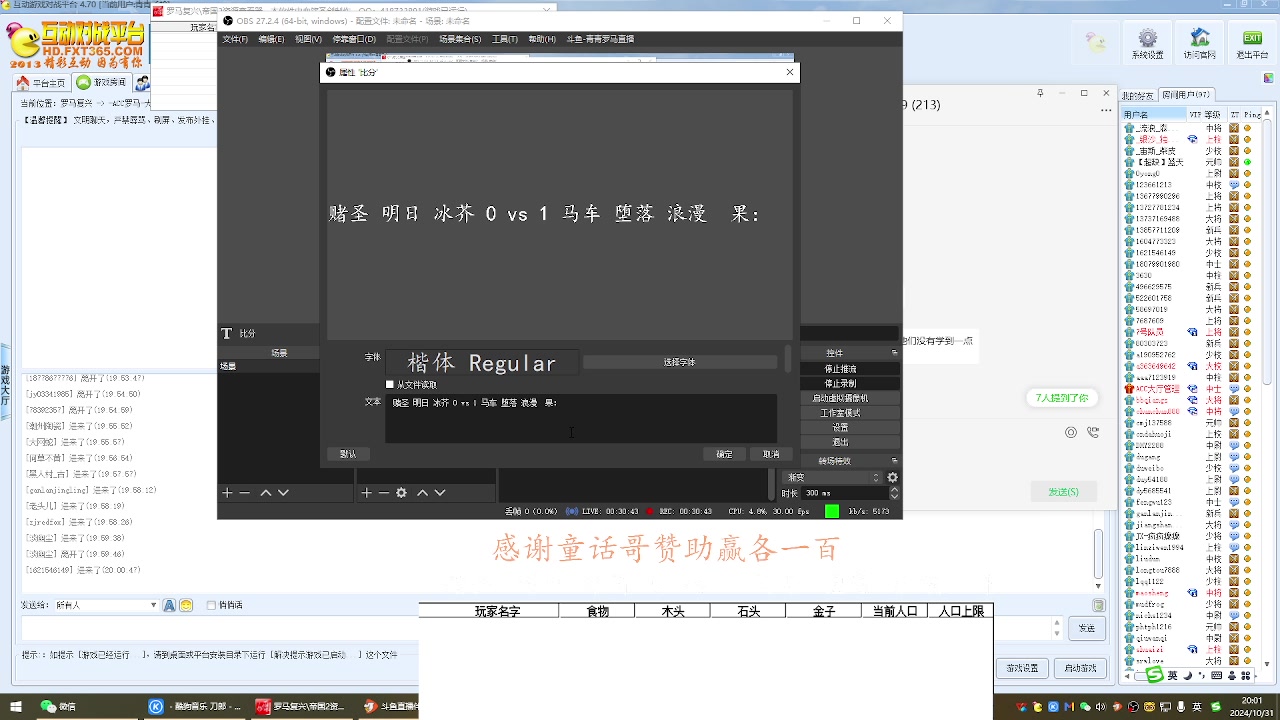
Task: Open the emoji face icon in chat
Action: pyautogui.click(x=186, y=605)
